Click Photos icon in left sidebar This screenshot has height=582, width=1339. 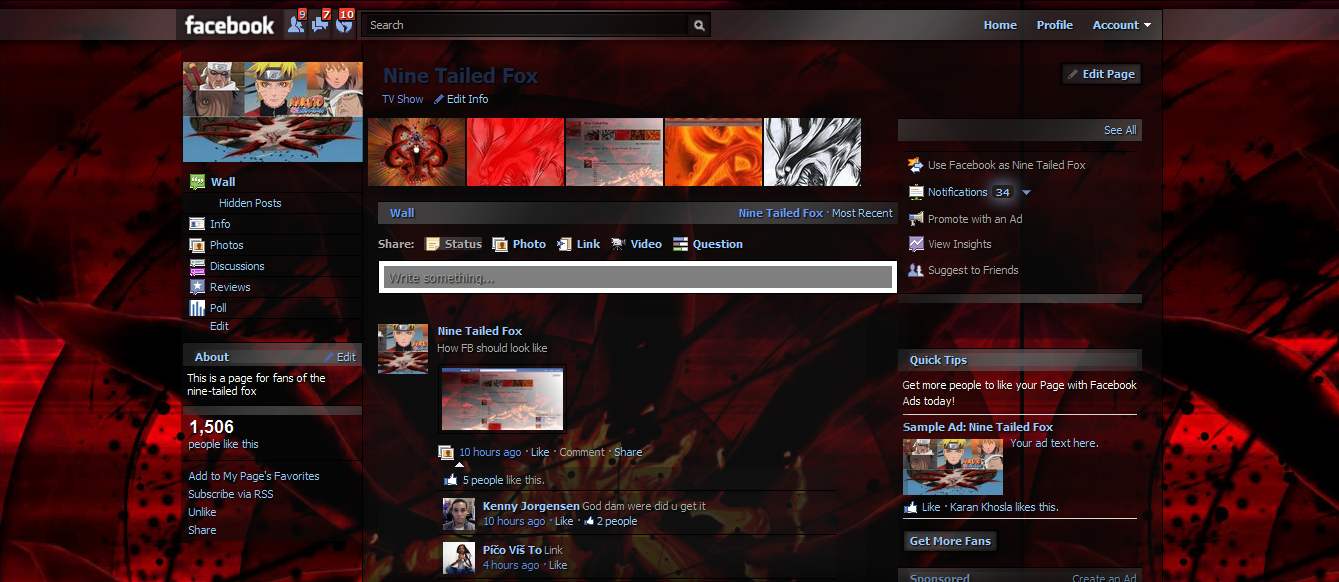click(x=197, y=245)
